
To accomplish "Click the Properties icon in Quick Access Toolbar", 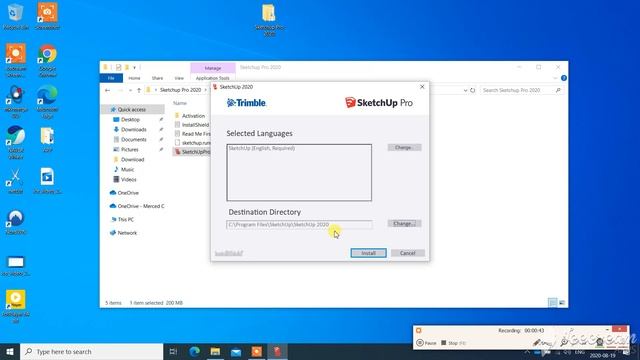I will 118,67.
